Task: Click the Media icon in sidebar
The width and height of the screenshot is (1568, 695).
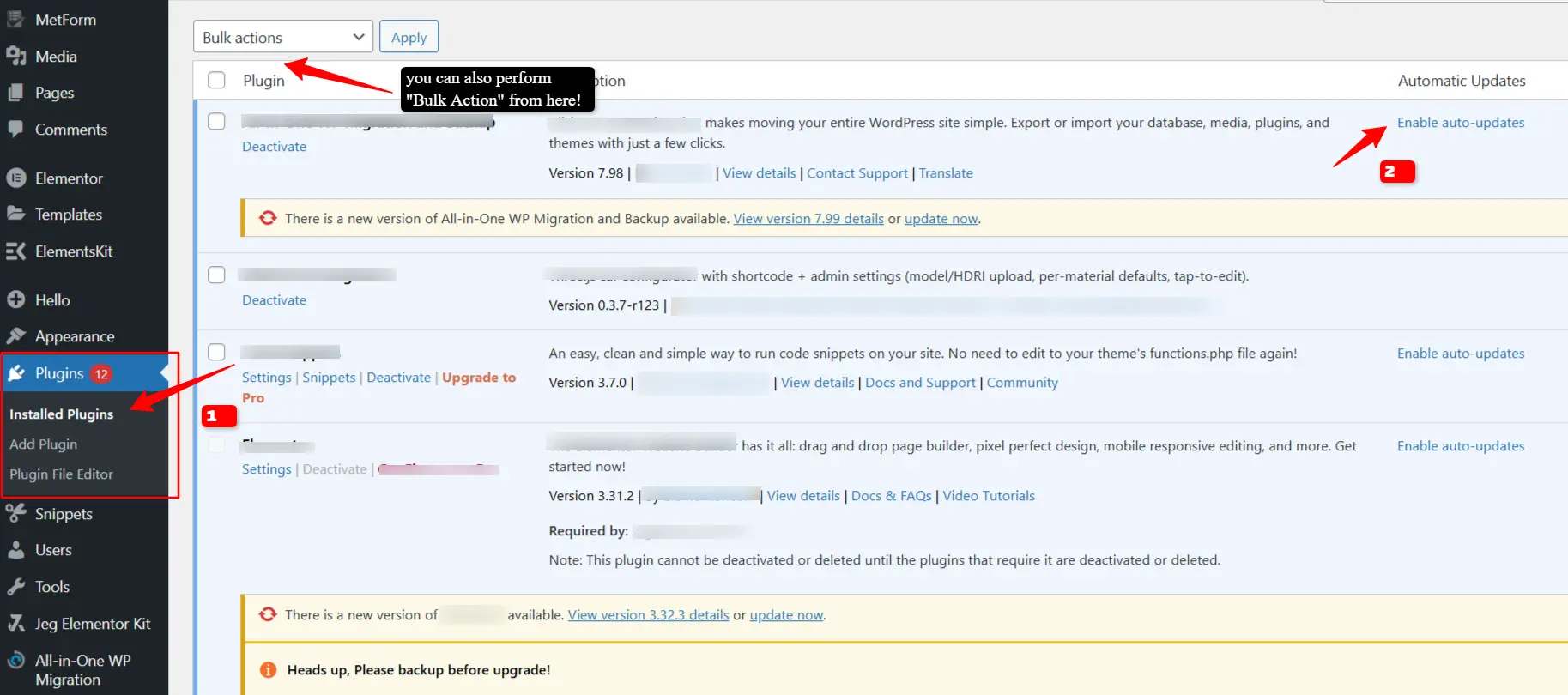Action: (x=15, y=56)
